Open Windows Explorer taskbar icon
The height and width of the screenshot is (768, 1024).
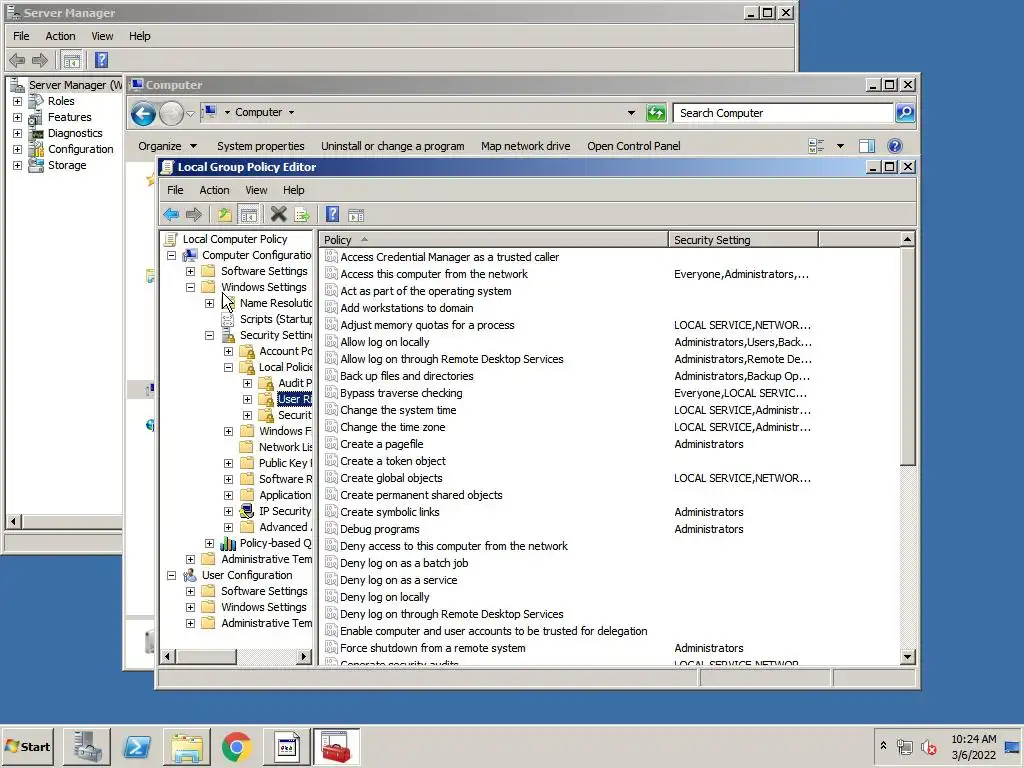point(187,746)
